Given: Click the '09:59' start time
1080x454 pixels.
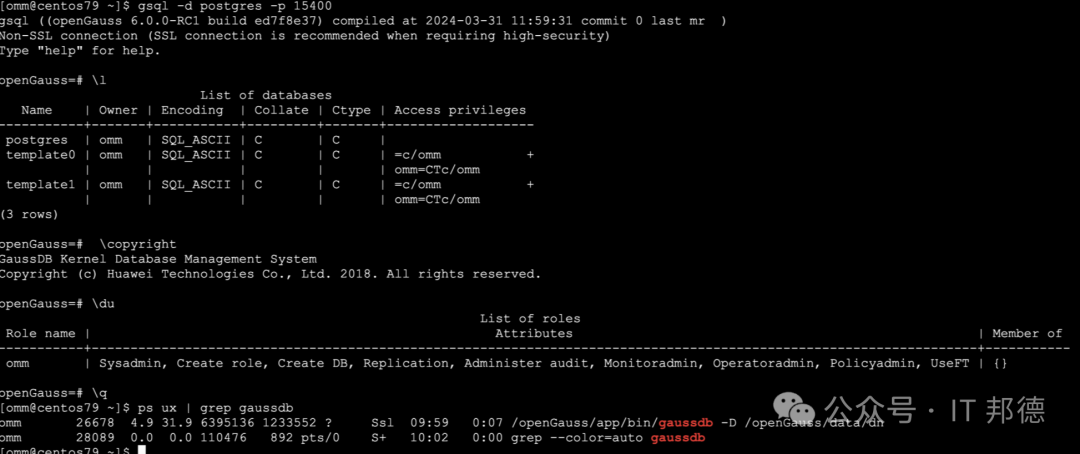Looking at the screenshot, I should [429, 422].
